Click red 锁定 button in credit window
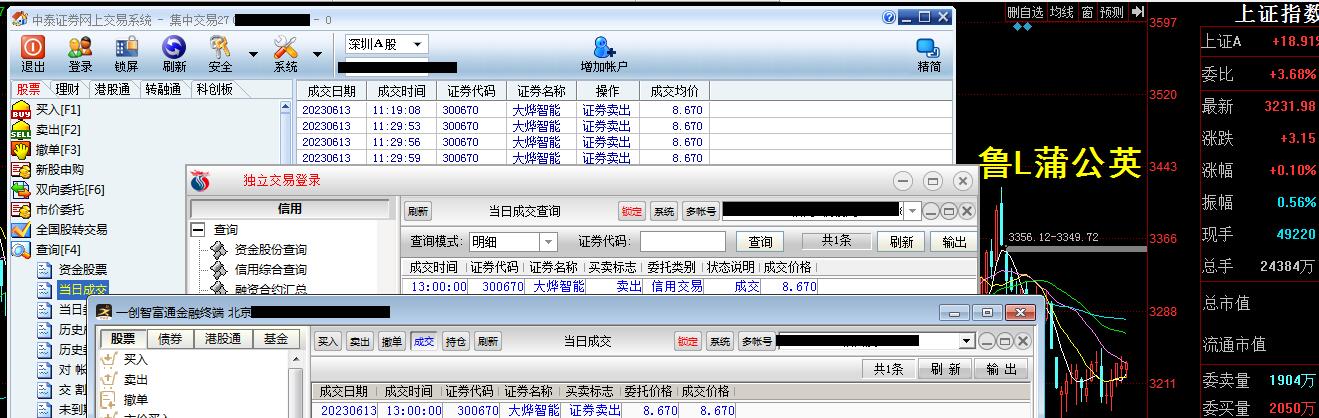The height and width of the screenshot is (418, 1319). 632,211
